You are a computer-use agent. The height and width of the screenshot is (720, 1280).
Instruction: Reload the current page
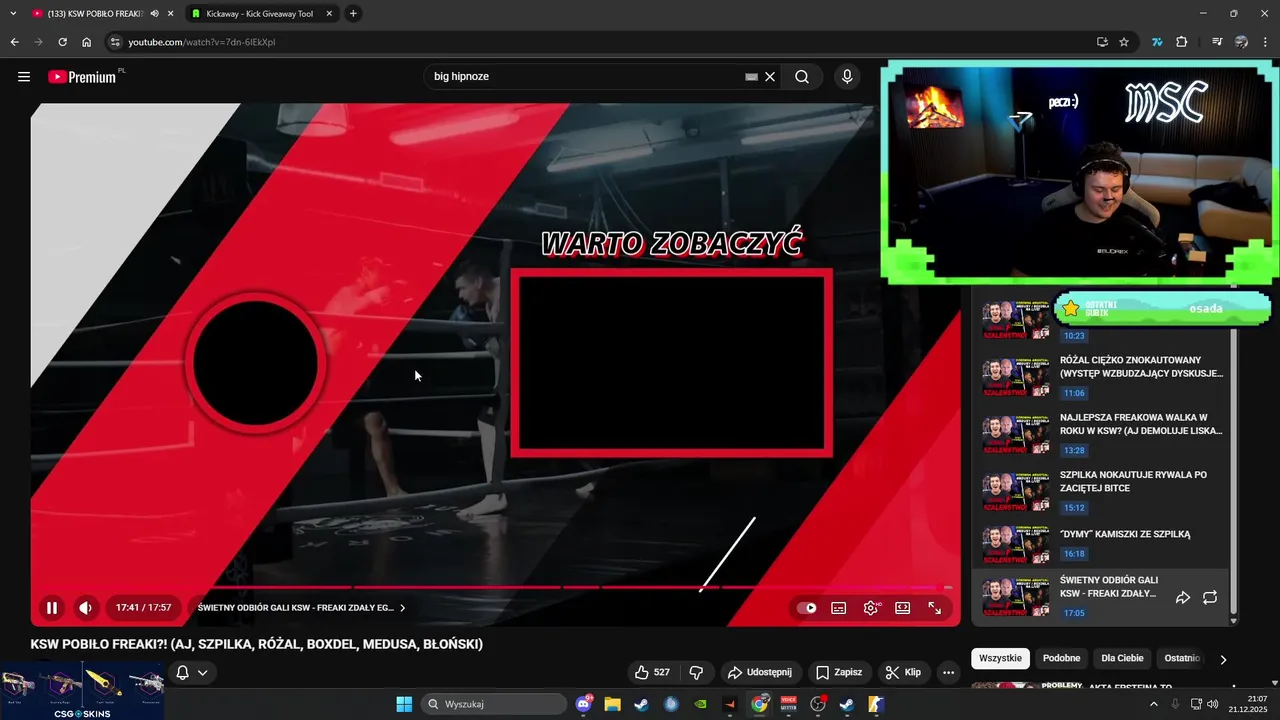click(x=62, y=42)
